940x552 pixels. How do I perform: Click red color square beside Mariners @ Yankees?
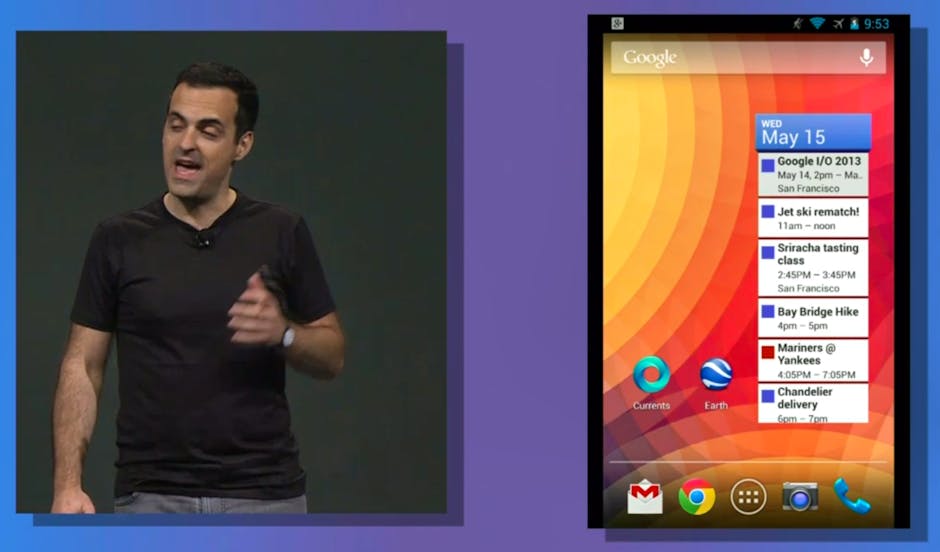click(x=767, y=352)
